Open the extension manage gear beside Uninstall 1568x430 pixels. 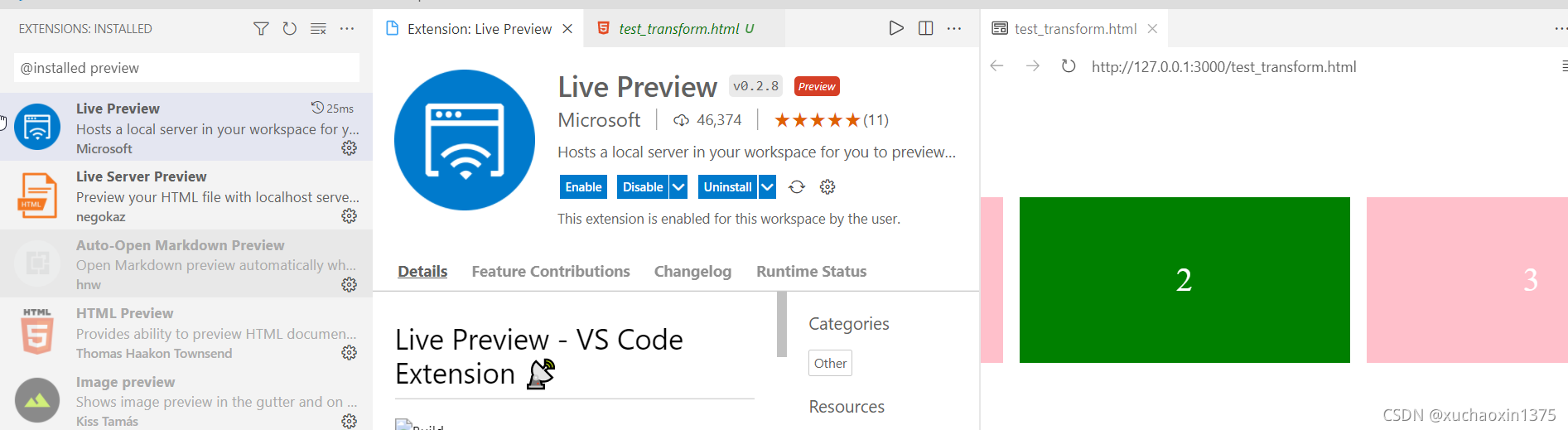(827, 187)
